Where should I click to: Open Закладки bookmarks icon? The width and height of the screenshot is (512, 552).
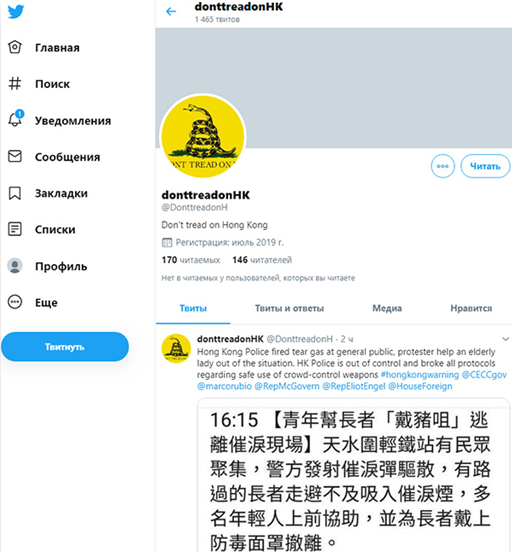coord(15,193)
